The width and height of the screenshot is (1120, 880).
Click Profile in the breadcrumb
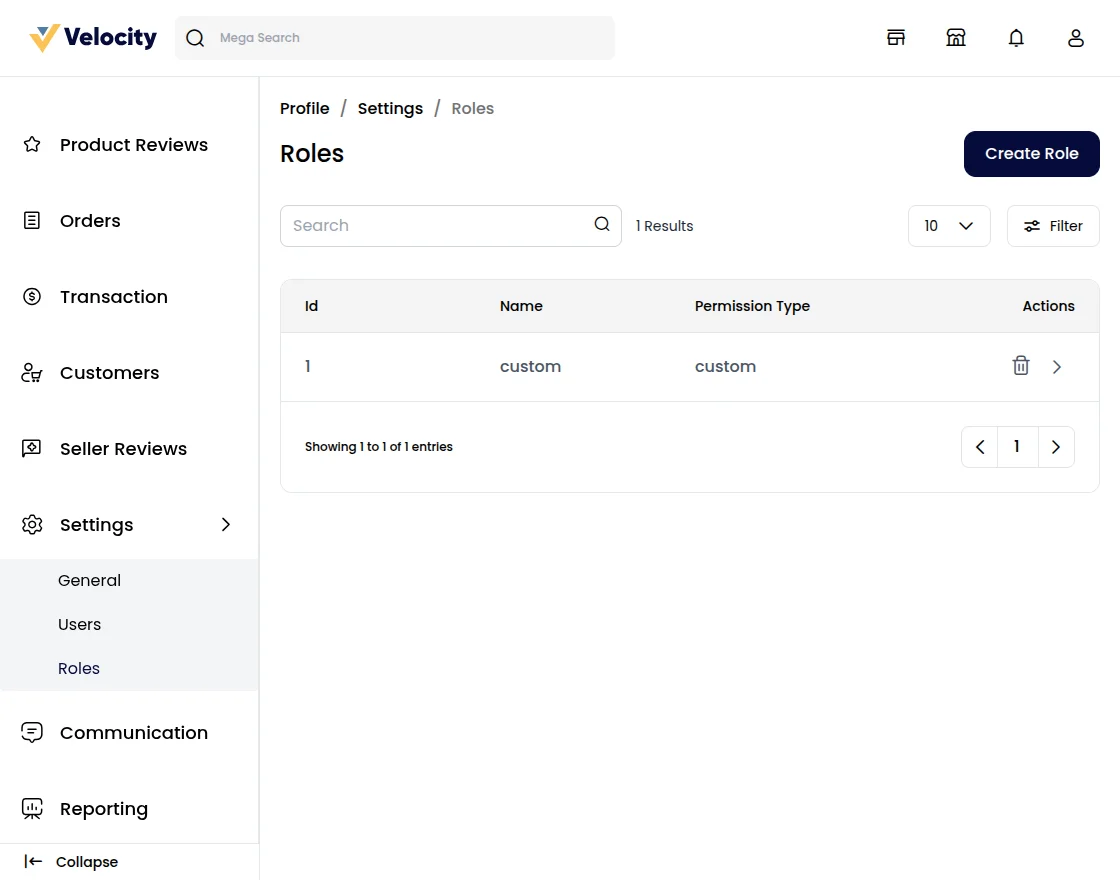(x=304, y=108)
